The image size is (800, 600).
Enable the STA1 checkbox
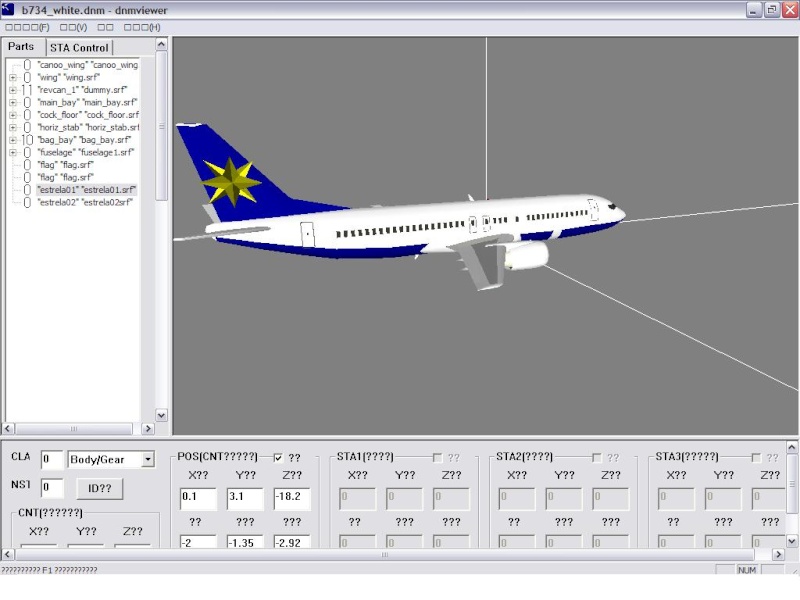click(x=437, y=458)
